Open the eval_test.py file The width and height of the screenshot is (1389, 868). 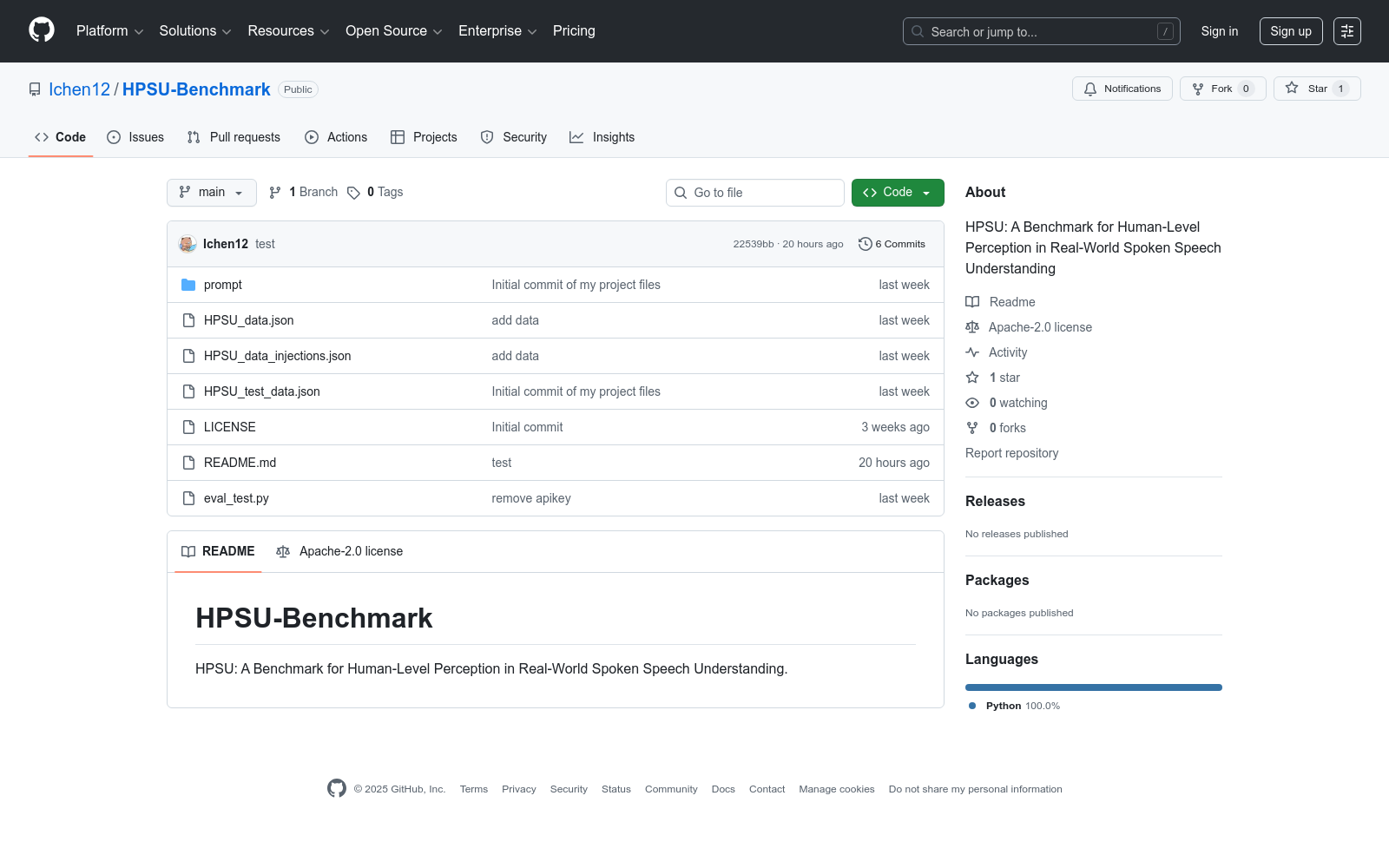[x=236, y=498]
